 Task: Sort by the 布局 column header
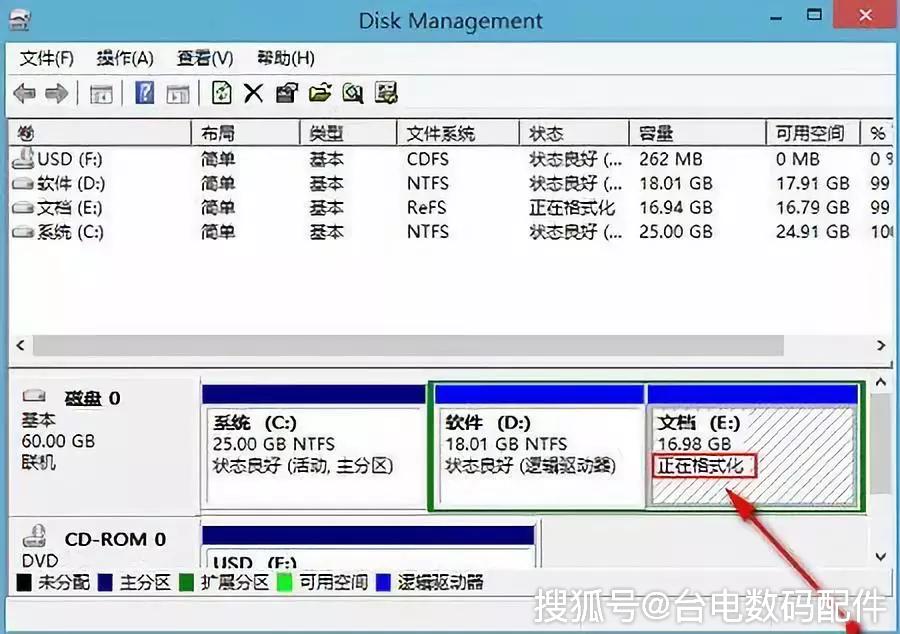[245, 134]
